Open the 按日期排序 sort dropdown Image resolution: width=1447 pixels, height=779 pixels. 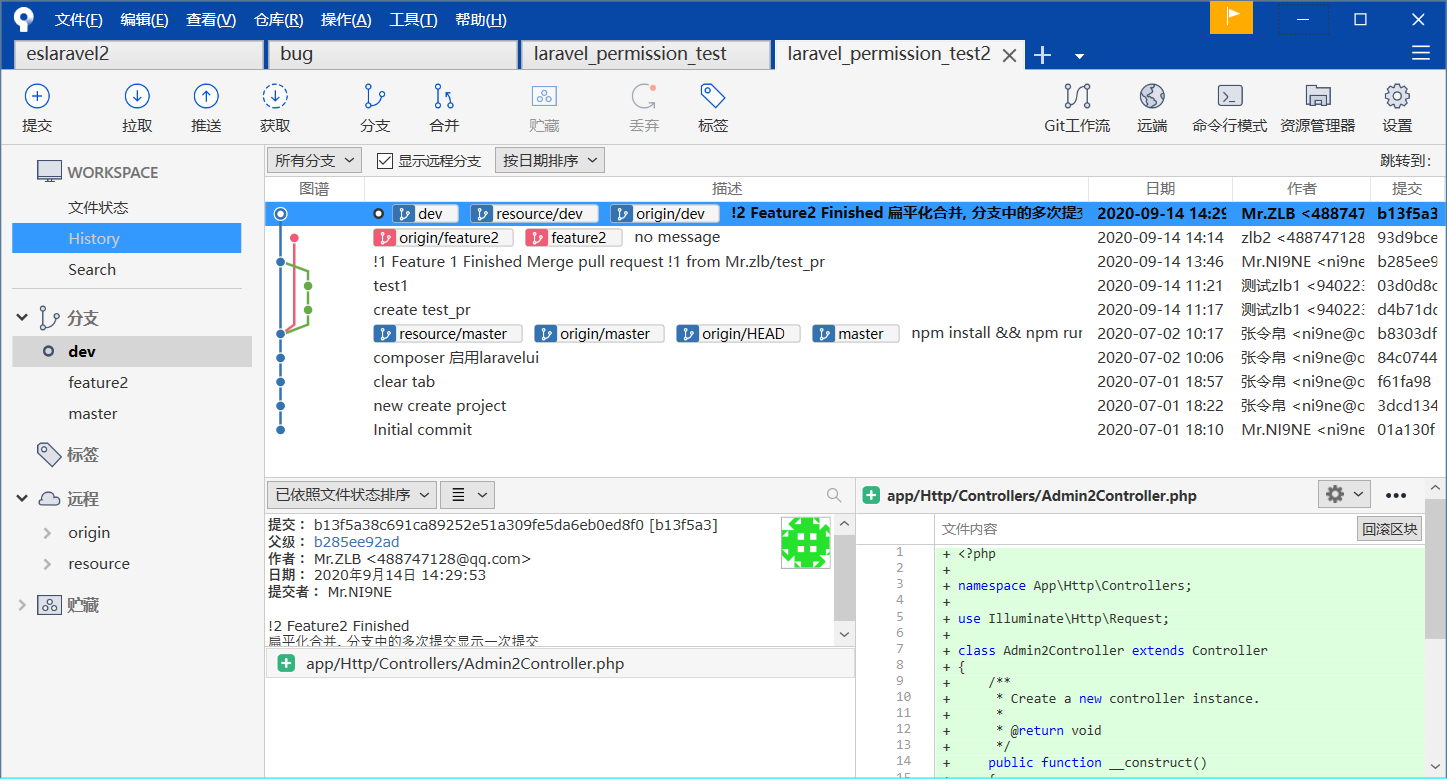pos(549,161)
